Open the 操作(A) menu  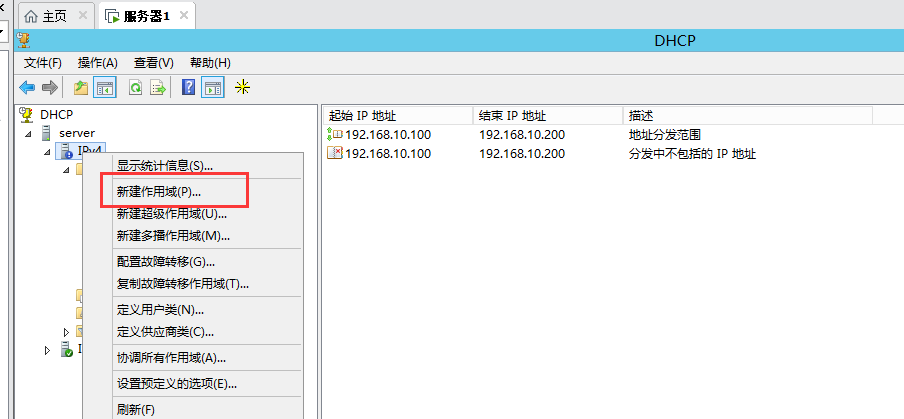click(97, 63)
